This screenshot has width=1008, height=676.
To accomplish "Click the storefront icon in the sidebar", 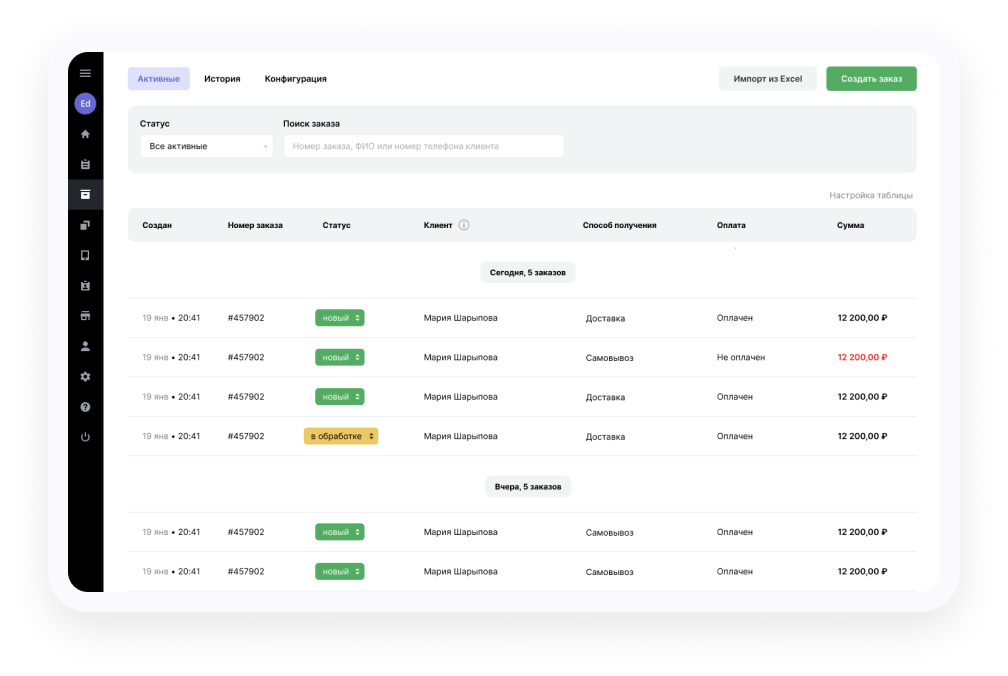I will [x=85, y=316].
